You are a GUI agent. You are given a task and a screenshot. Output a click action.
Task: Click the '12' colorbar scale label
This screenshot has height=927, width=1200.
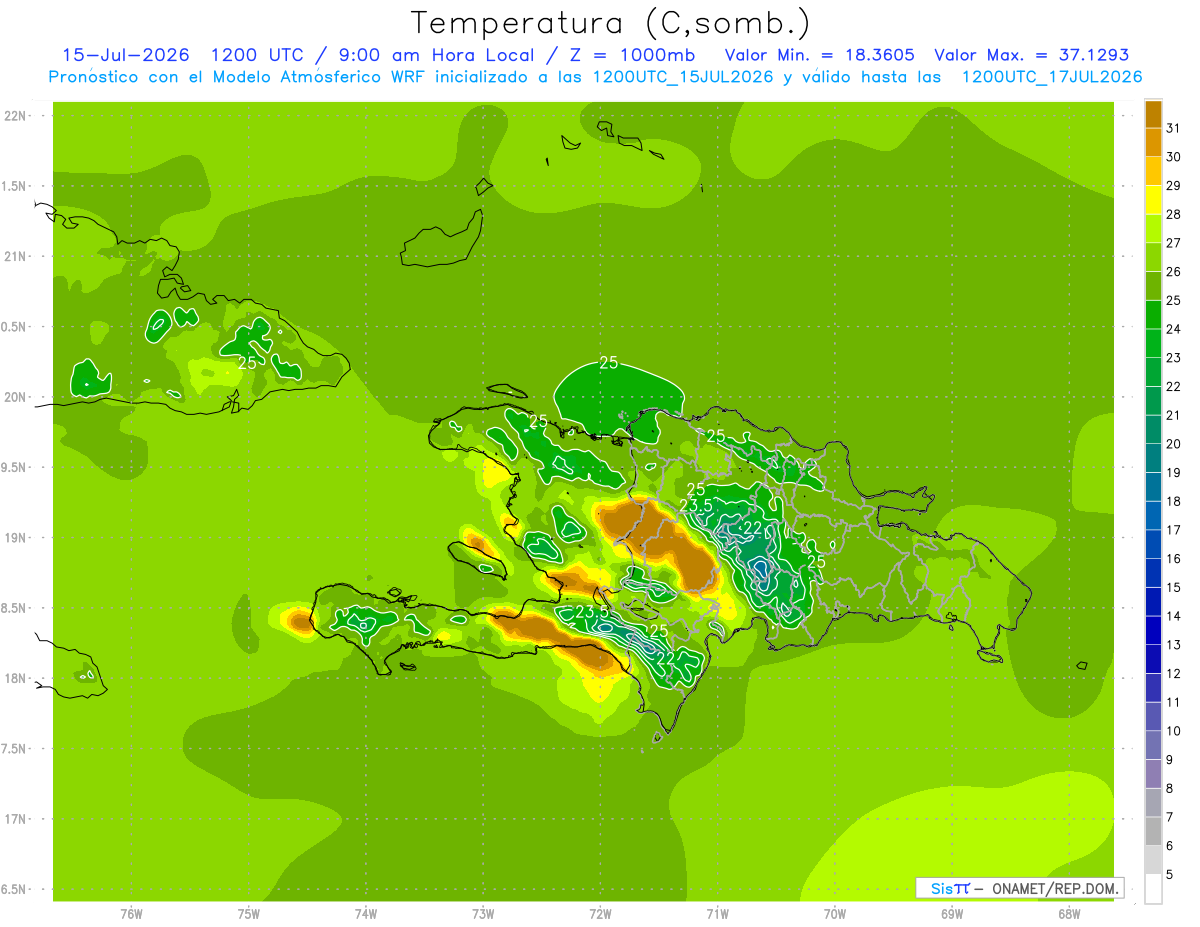tap(1173, 673)
